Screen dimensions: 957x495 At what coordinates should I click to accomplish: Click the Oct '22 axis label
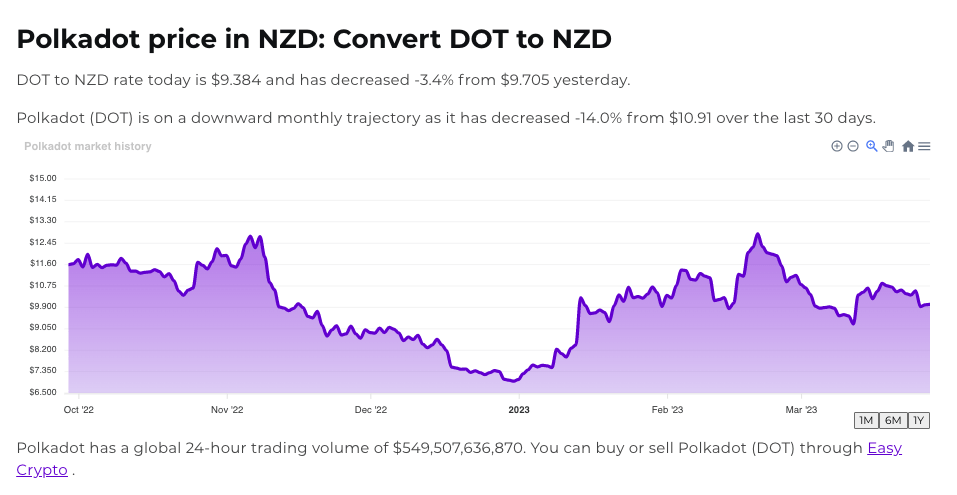click(x=79, y=409)
